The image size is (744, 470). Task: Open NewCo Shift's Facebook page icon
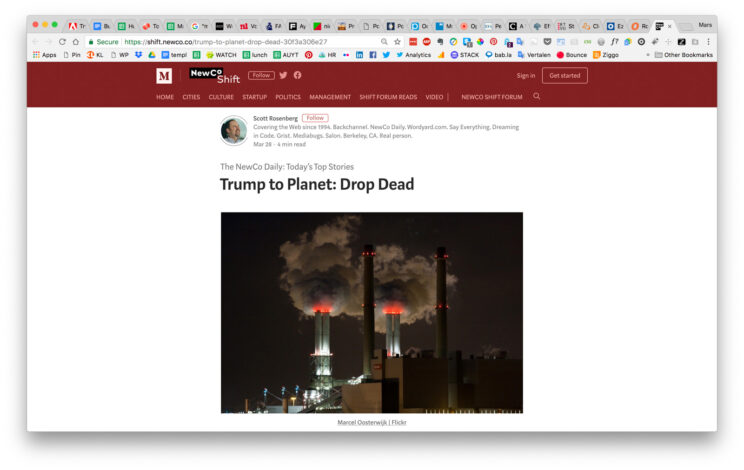click(x=297, y=75)
